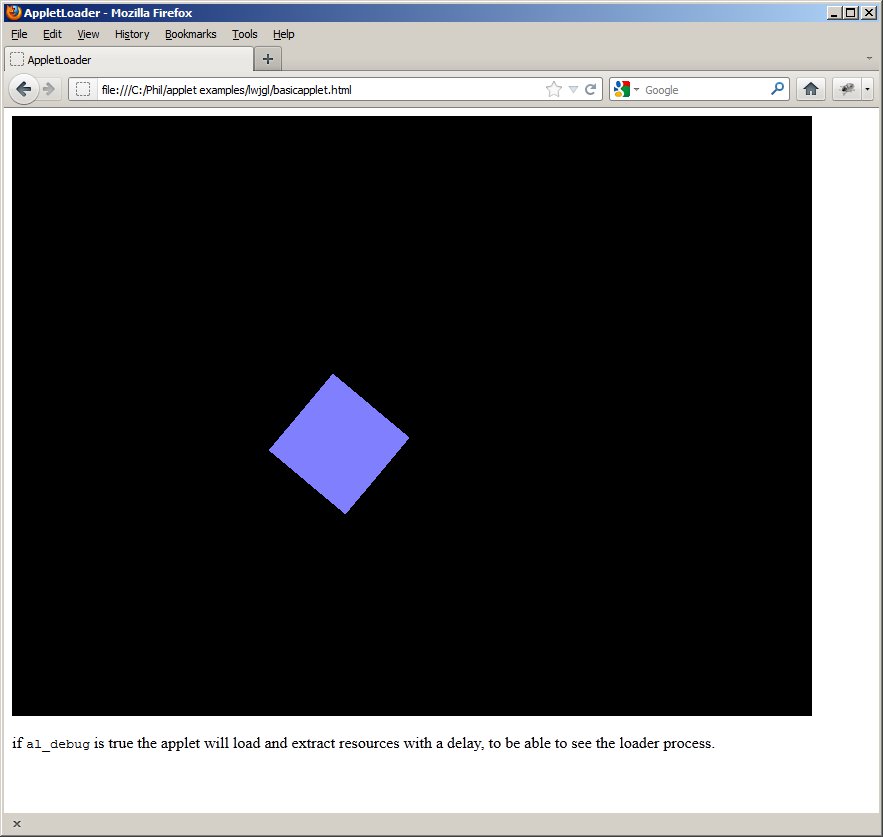Click the address bar URL field
The height and width of the screenshot is (837, 883).
coord(320,90)
